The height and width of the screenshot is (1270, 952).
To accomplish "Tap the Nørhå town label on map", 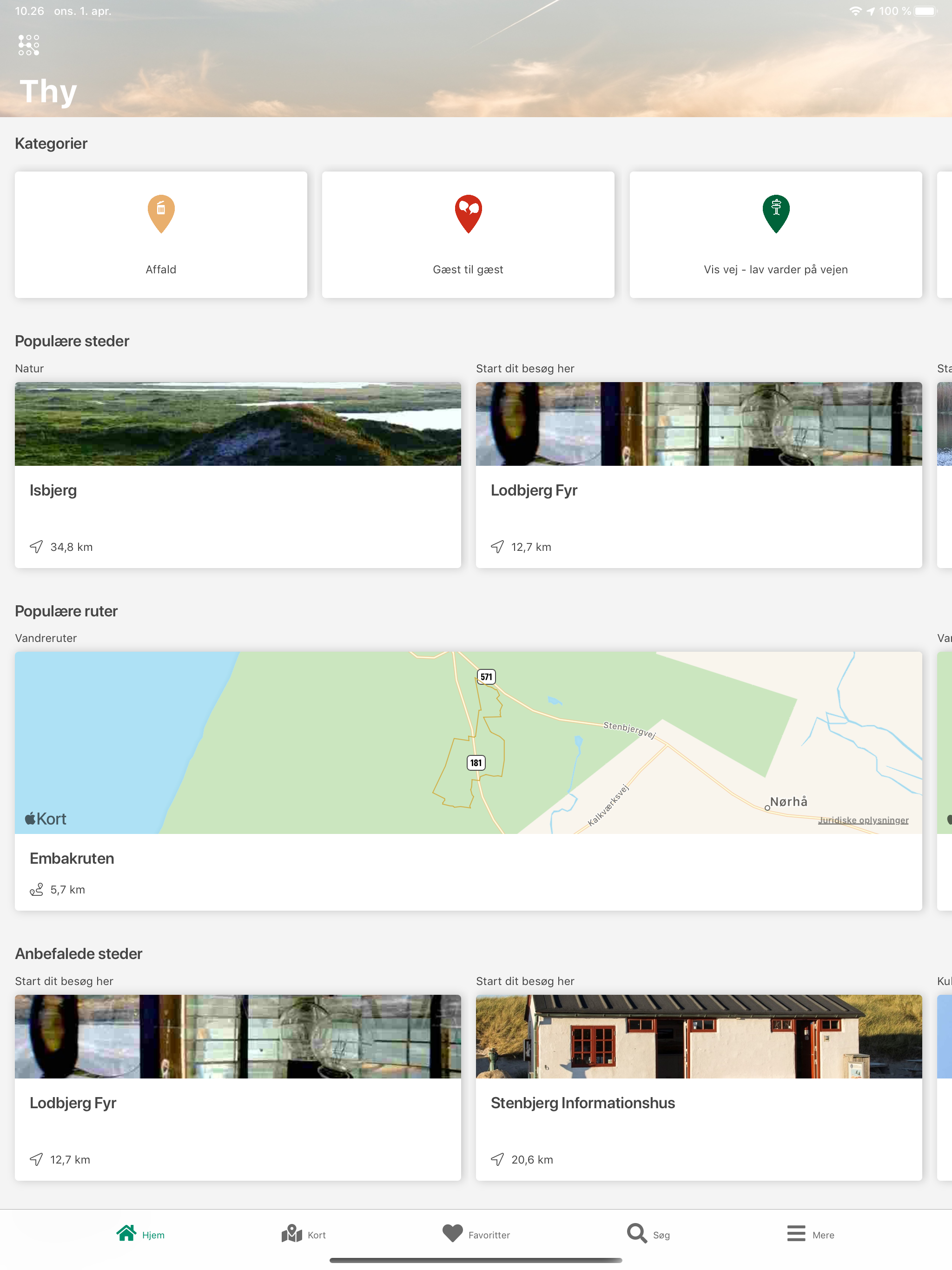I will (788, 801).
